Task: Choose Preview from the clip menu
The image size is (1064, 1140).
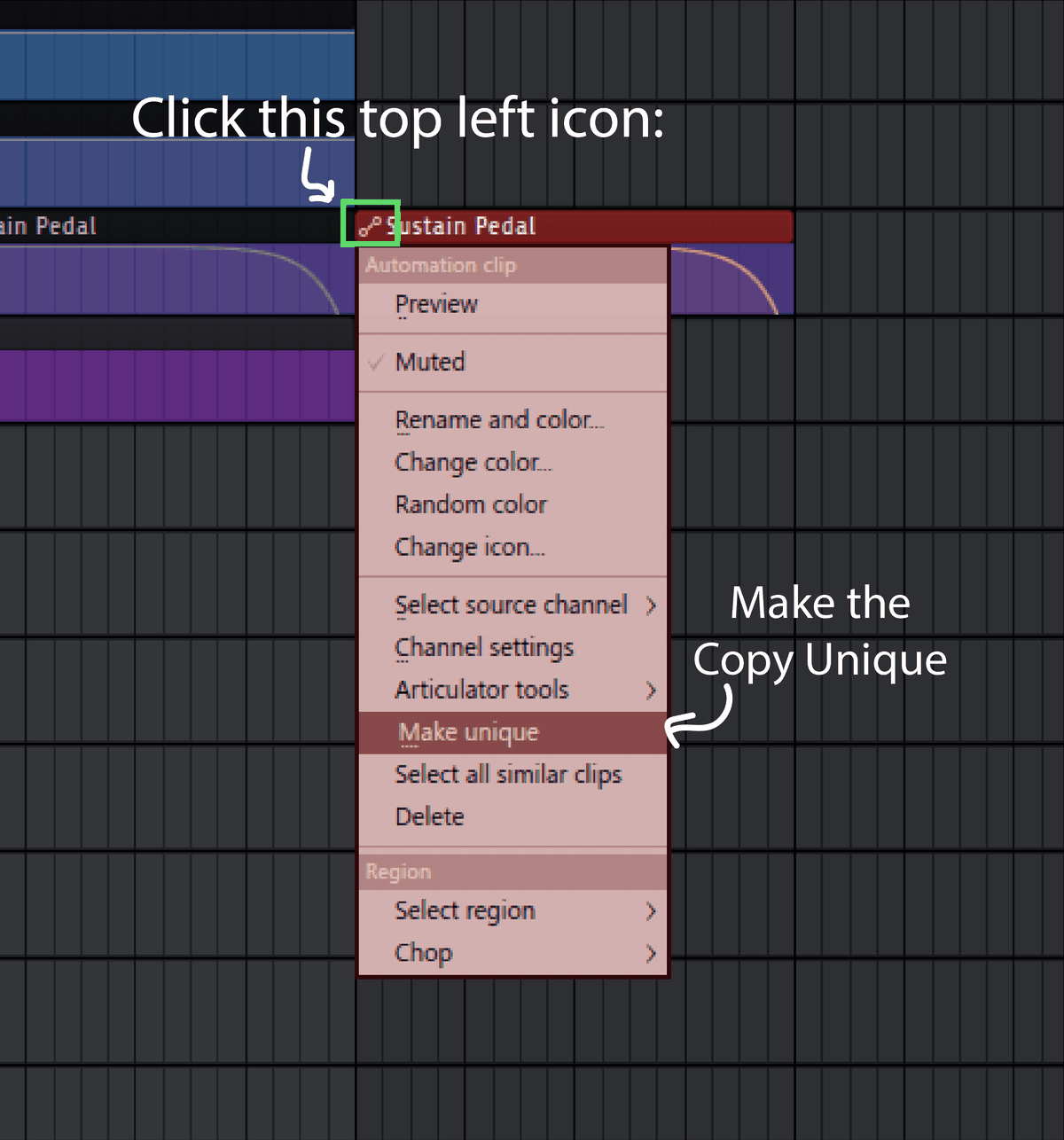Action: coord(512,304)
